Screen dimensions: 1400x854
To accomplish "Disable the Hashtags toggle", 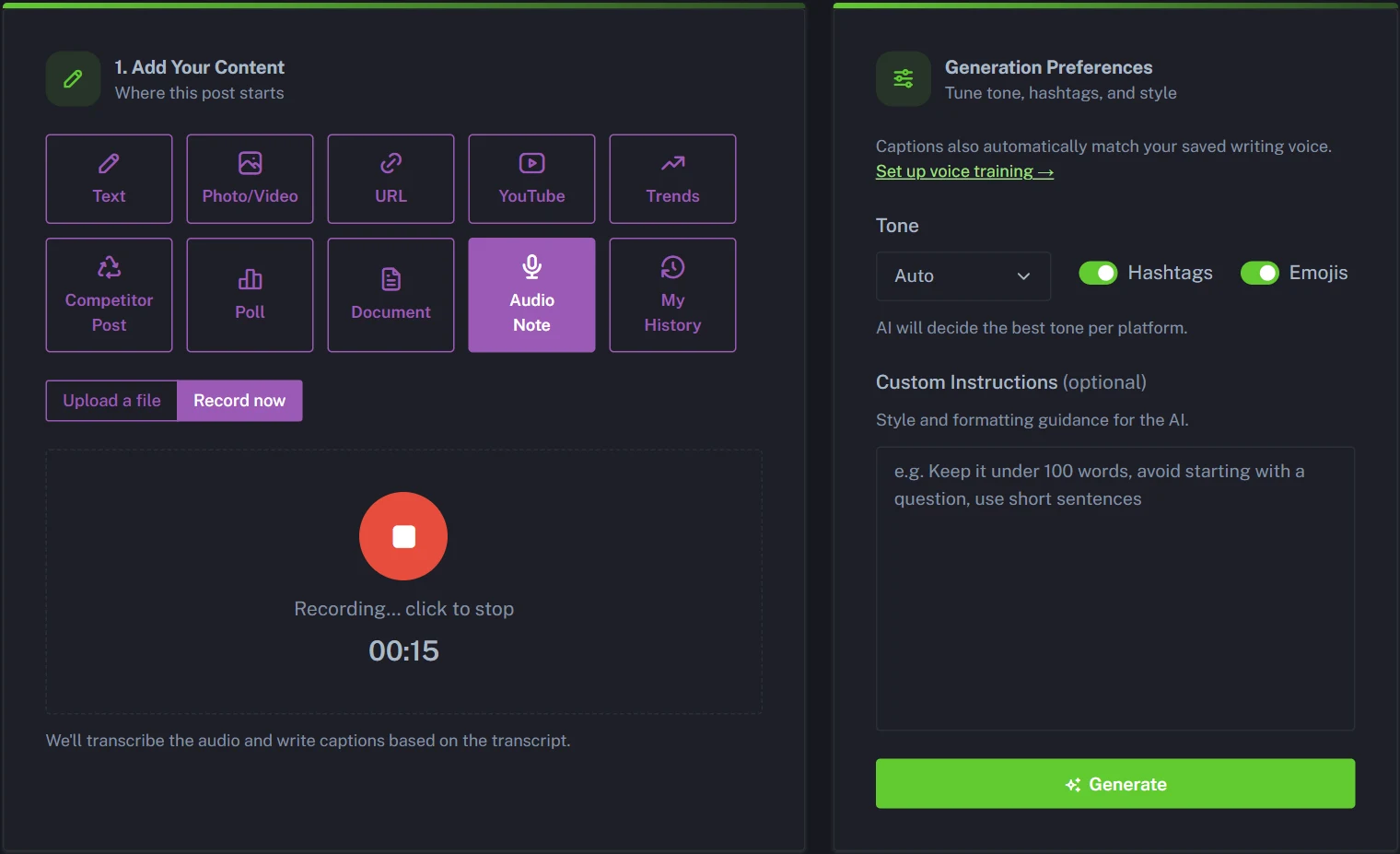I will (x=1098, y=273).
